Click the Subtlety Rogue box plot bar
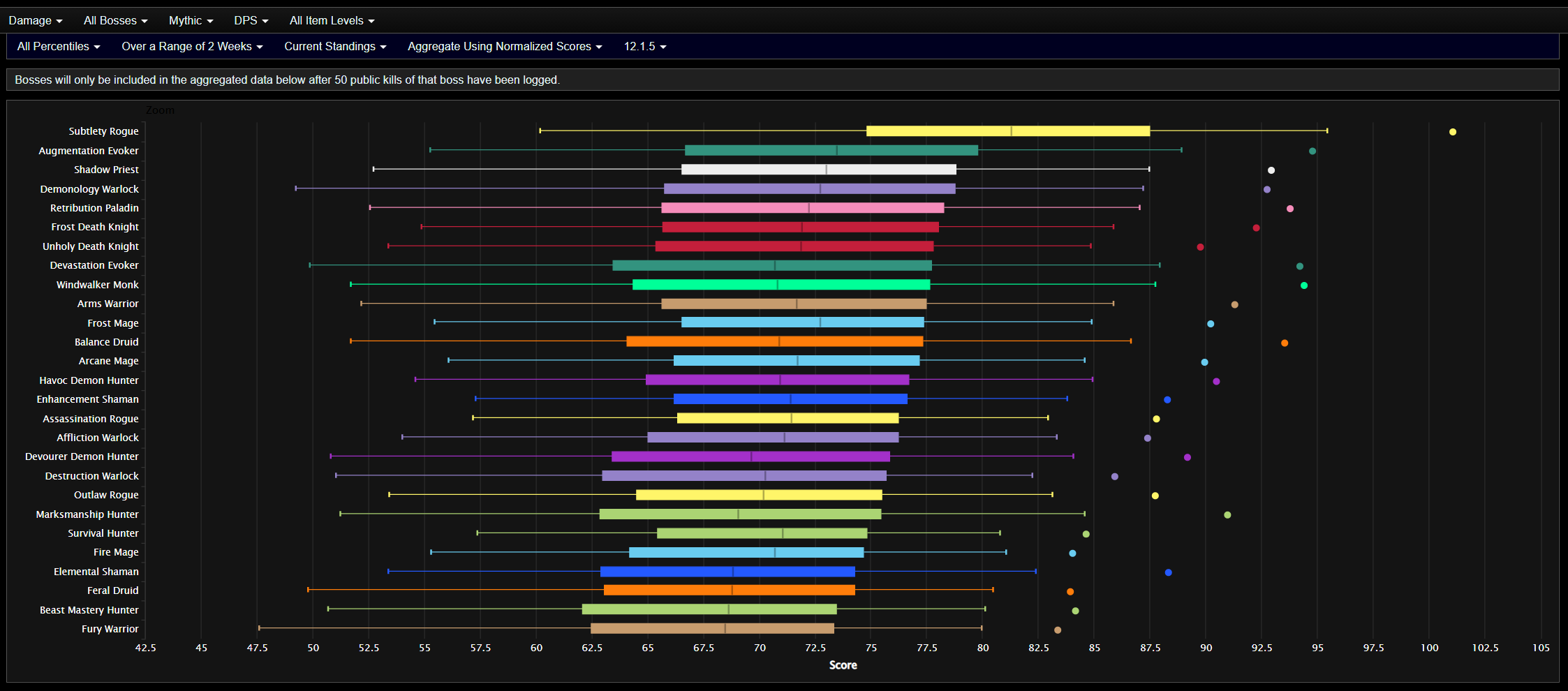This screenshot has height=691, width=1568. click(x=1008, y=131)
